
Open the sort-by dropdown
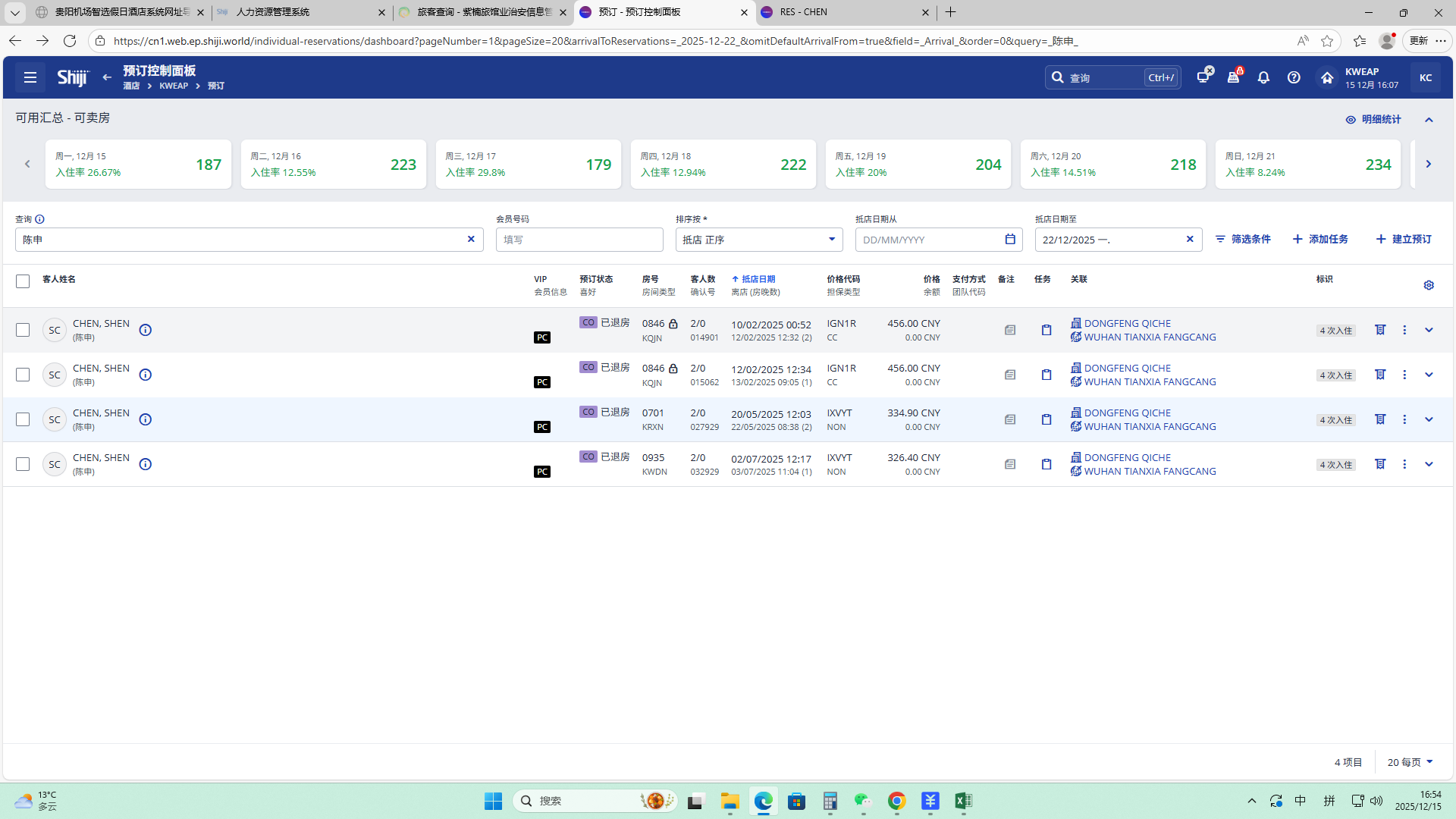click(758, 240)
